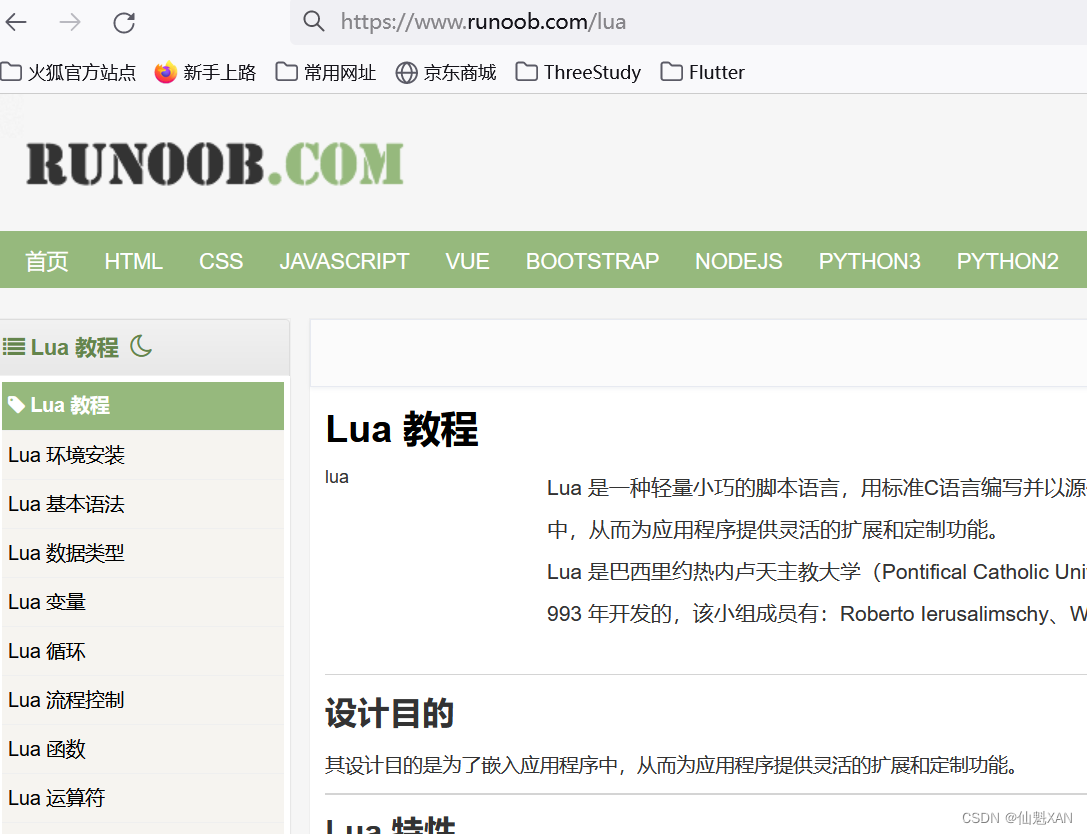The image size is (1087, 834).
Task: Open the Lua 环境安装 tutorial page
Action: [66, 455]
